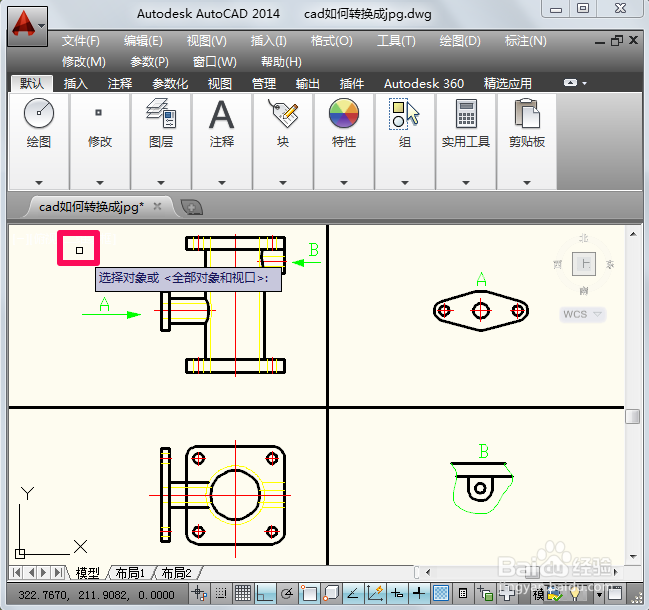Toggle Quick Properties status bar icon

coord(463,594)
